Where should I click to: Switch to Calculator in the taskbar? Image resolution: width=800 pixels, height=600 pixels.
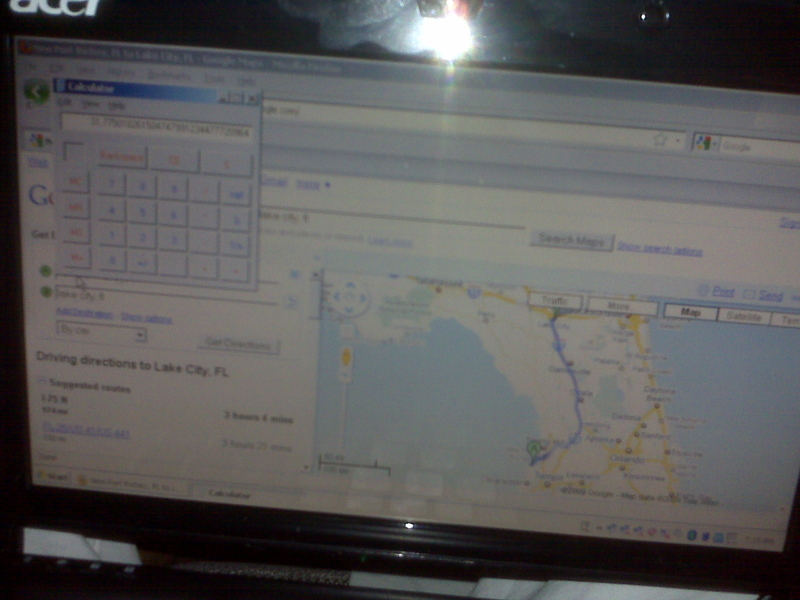230,494
